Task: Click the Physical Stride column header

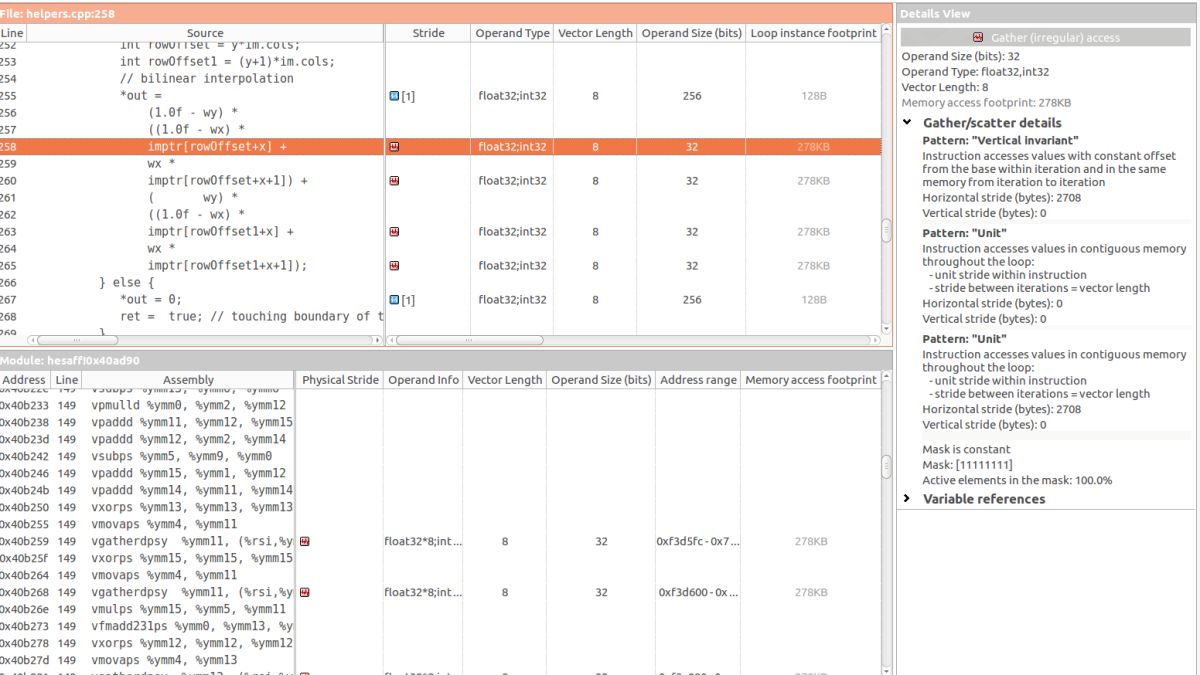Action: (340, 380)
